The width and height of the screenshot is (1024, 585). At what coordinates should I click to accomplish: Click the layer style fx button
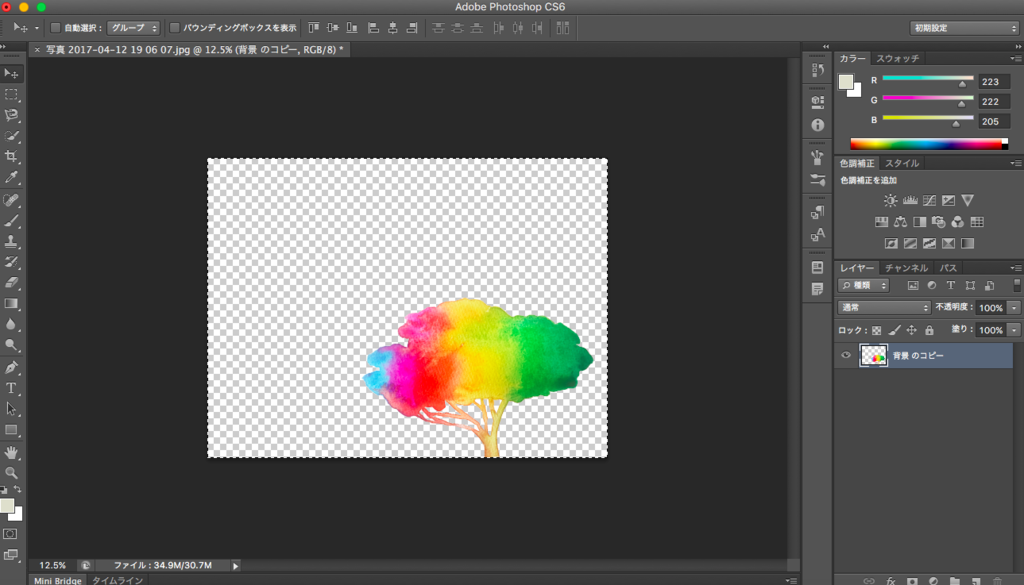pyautogui.click(x=890, y=580)
